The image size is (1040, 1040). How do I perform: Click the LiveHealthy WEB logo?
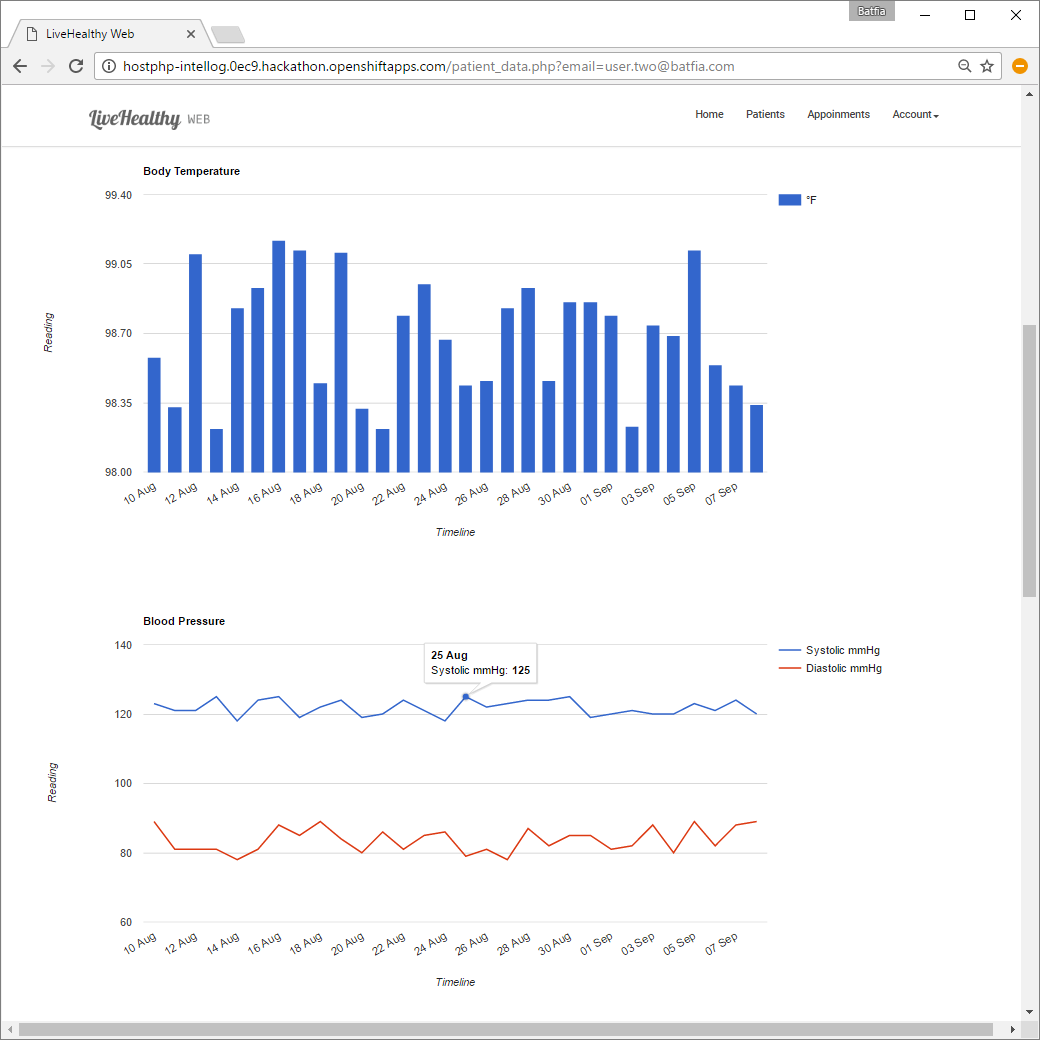click(x=149, y=119)
